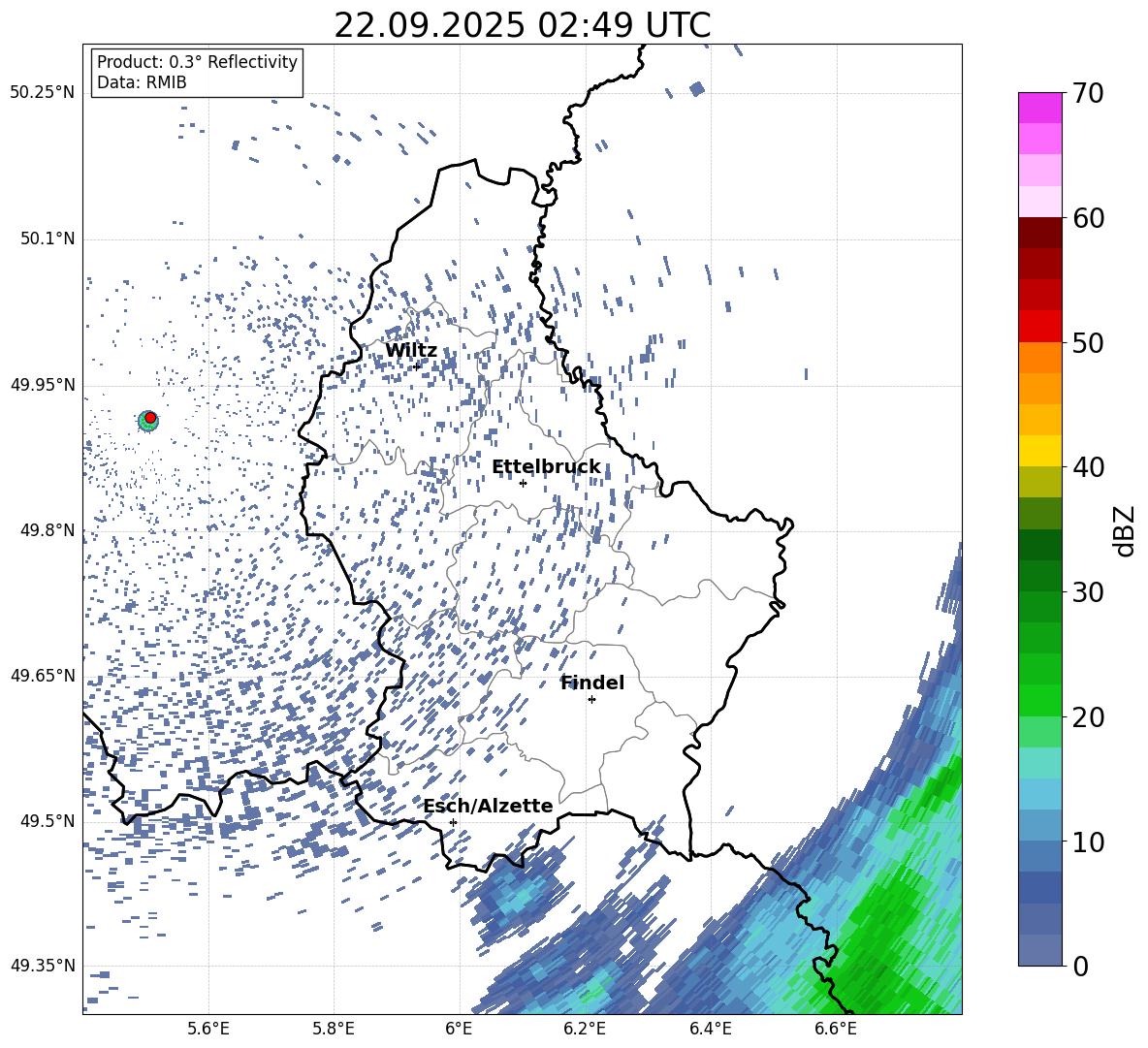1148x1048 pixels.
Task: Pick the slate blue bottom colorbar segment
Action: (x=1039, y=950)
